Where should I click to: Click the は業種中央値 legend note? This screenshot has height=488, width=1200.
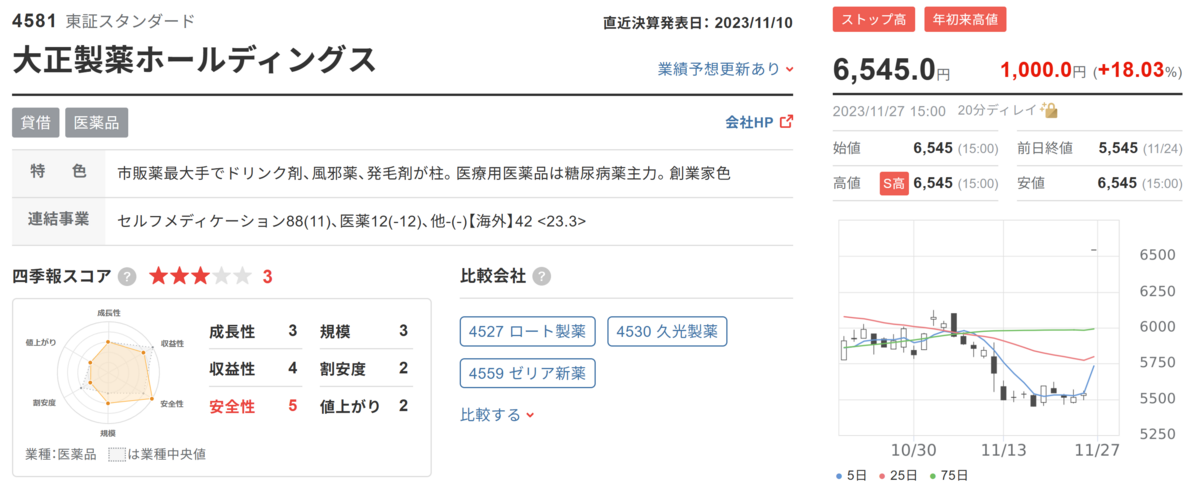(x=157, y=454)
